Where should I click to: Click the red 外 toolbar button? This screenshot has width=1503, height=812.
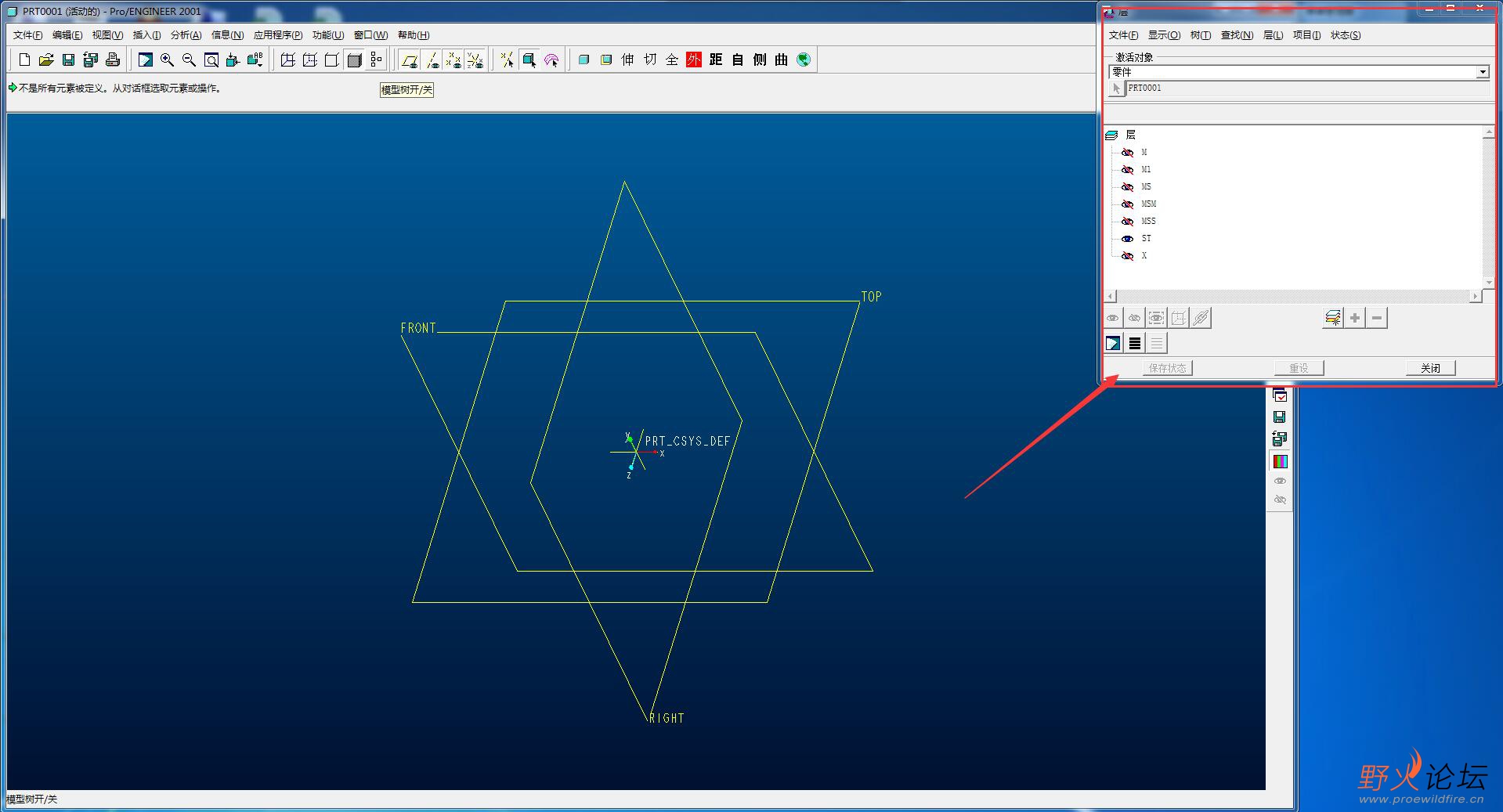(694, 60)
